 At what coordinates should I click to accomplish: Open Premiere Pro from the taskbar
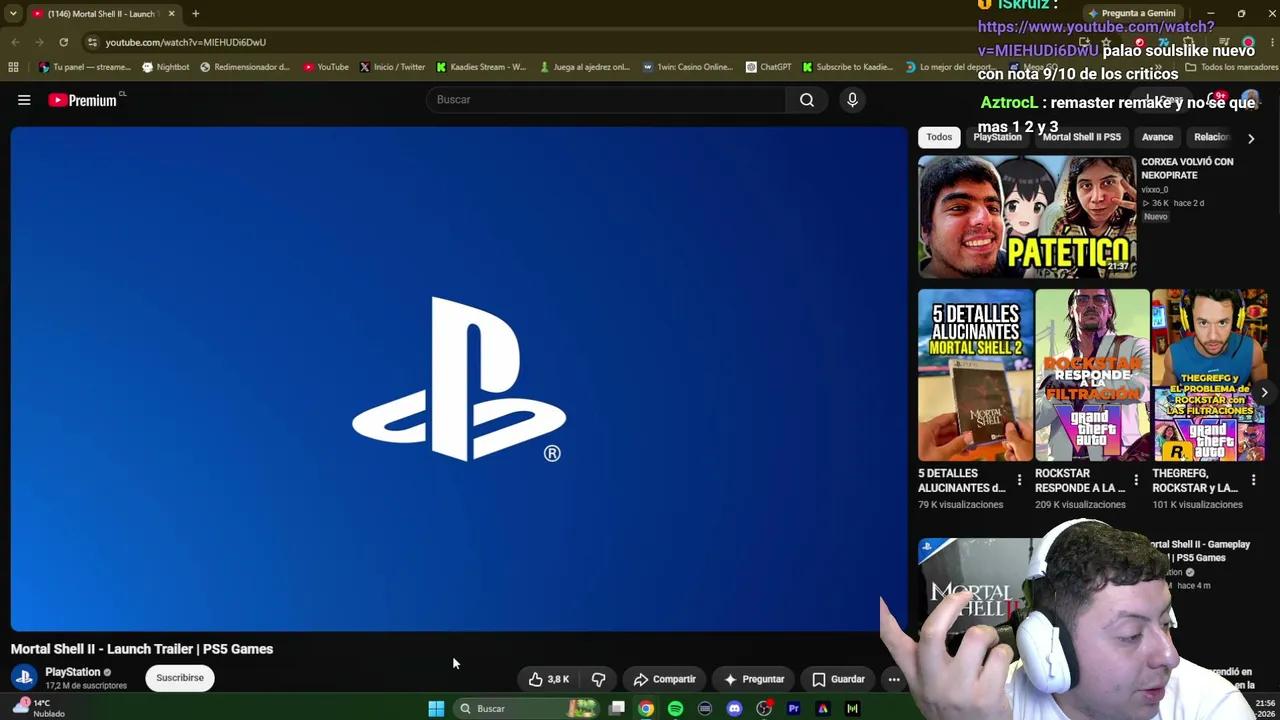793,708
